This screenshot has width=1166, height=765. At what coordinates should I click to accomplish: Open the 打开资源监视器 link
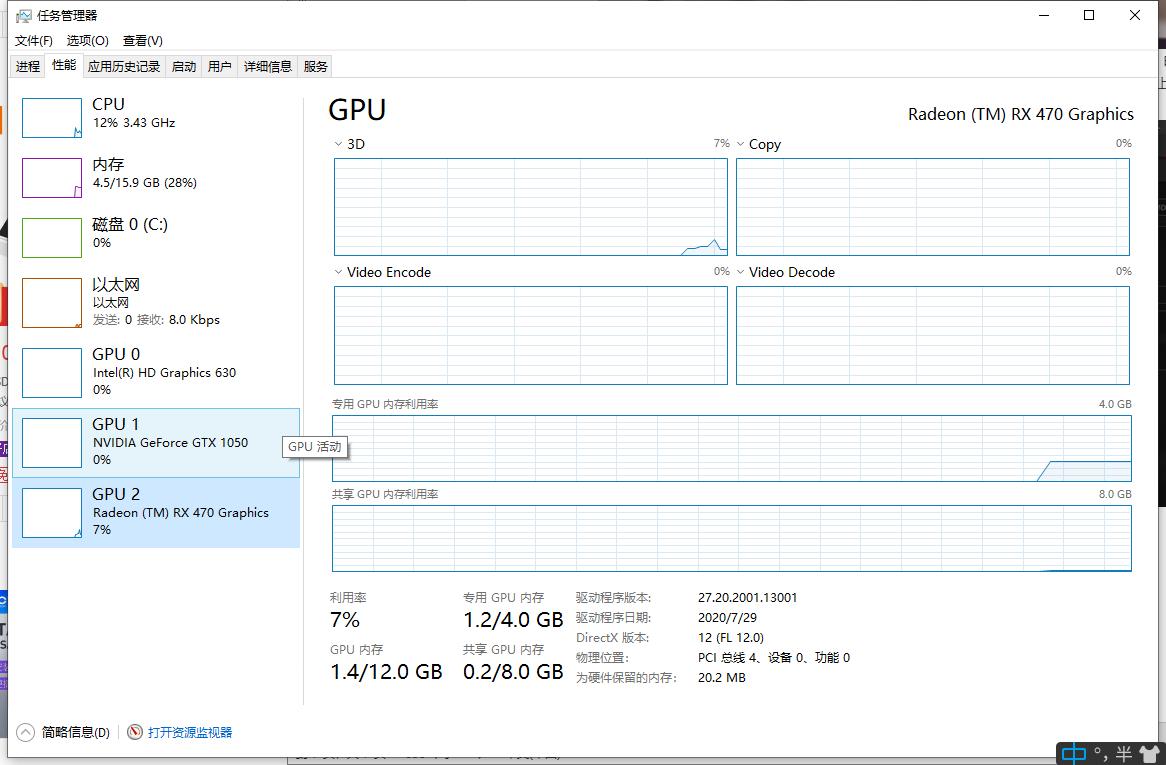point(190,732)
